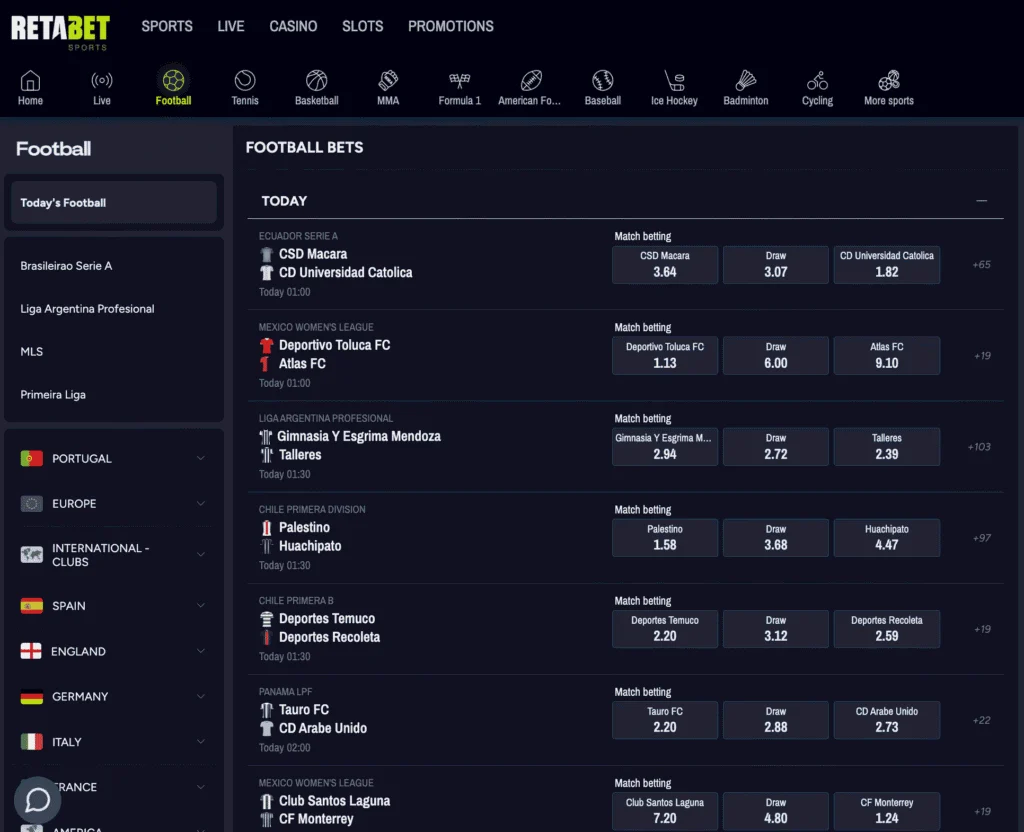The height and width of the screenshot is (832, 1024).
Task: Open Liga Argentina Profesional league
Action: tap(87, 309)
